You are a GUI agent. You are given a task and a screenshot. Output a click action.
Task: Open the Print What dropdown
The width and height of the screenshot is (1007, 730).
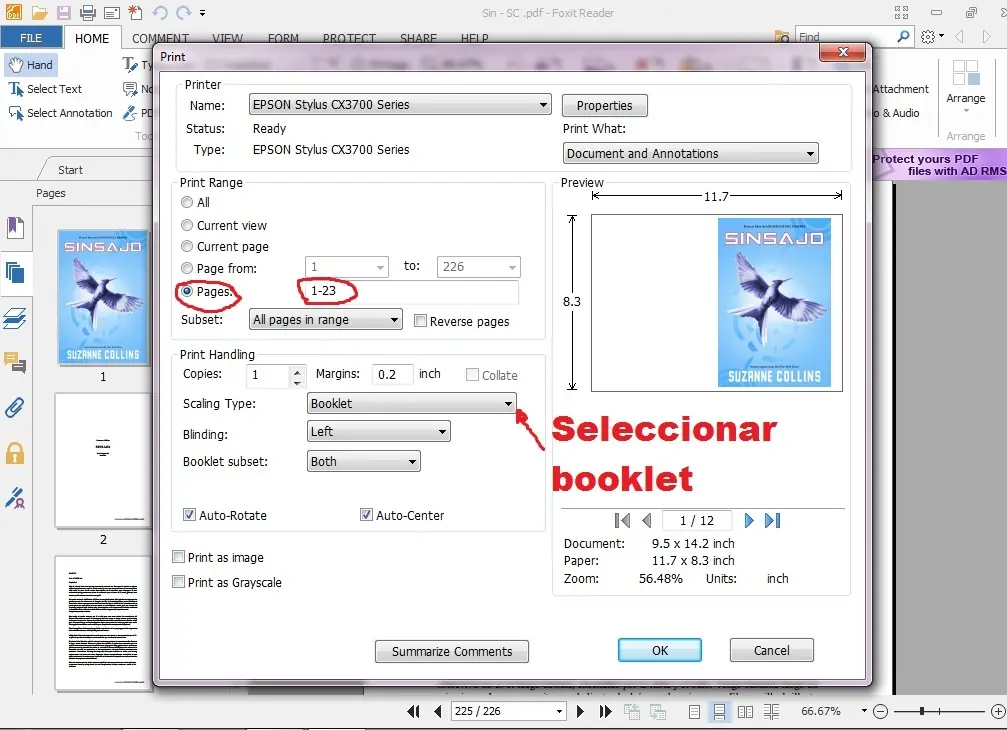690,153
